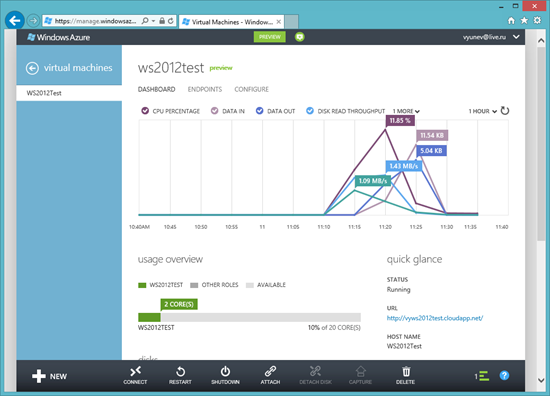The height and width of the screenshot is (396, 550).
Task: Toggle the CPU PERCENTAGE metric
Action: tap(145, 111)
